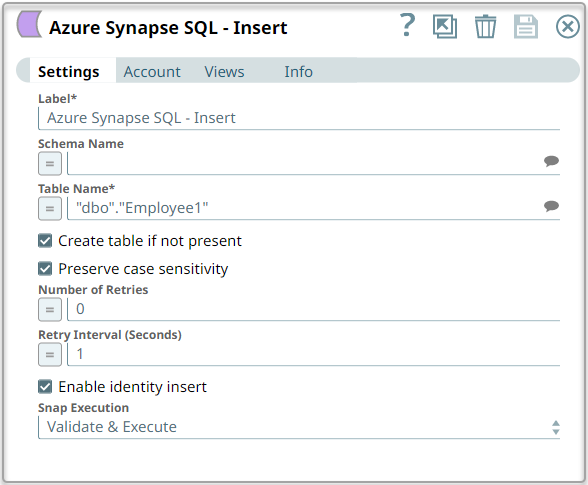The image size is (588, 485).
Task: Click the Retry Interval seconds field
Action: tap(314, 355)
